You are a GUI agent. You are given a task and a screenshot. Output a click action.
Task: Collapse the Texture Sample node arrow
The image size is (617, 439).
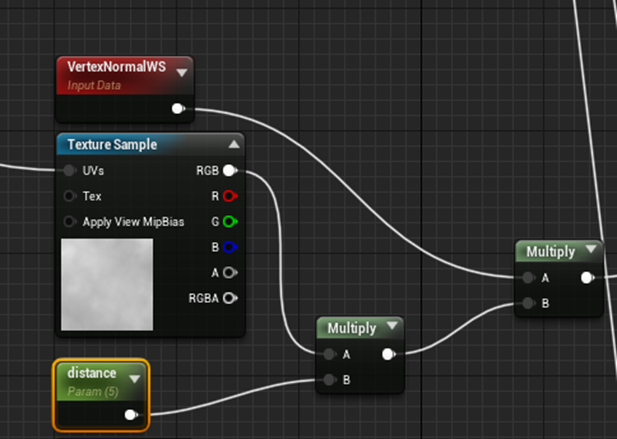click(234, 144)
